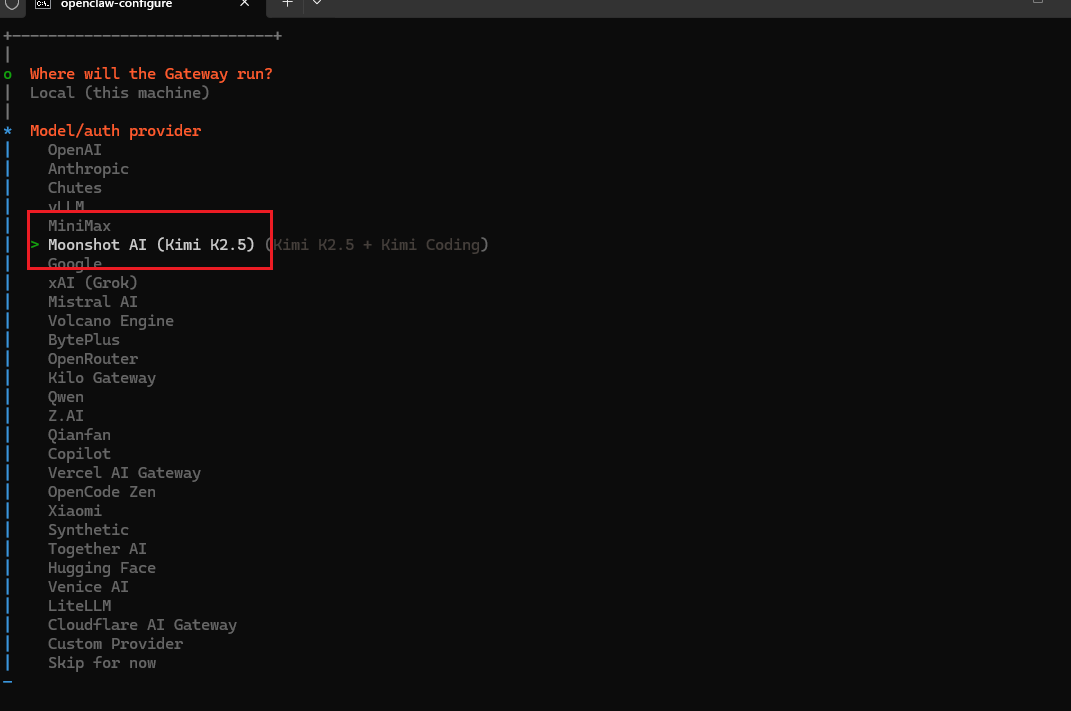Click the terminal icon on openclaw-configure tab

pyautogui.click(x=43, y=4)
